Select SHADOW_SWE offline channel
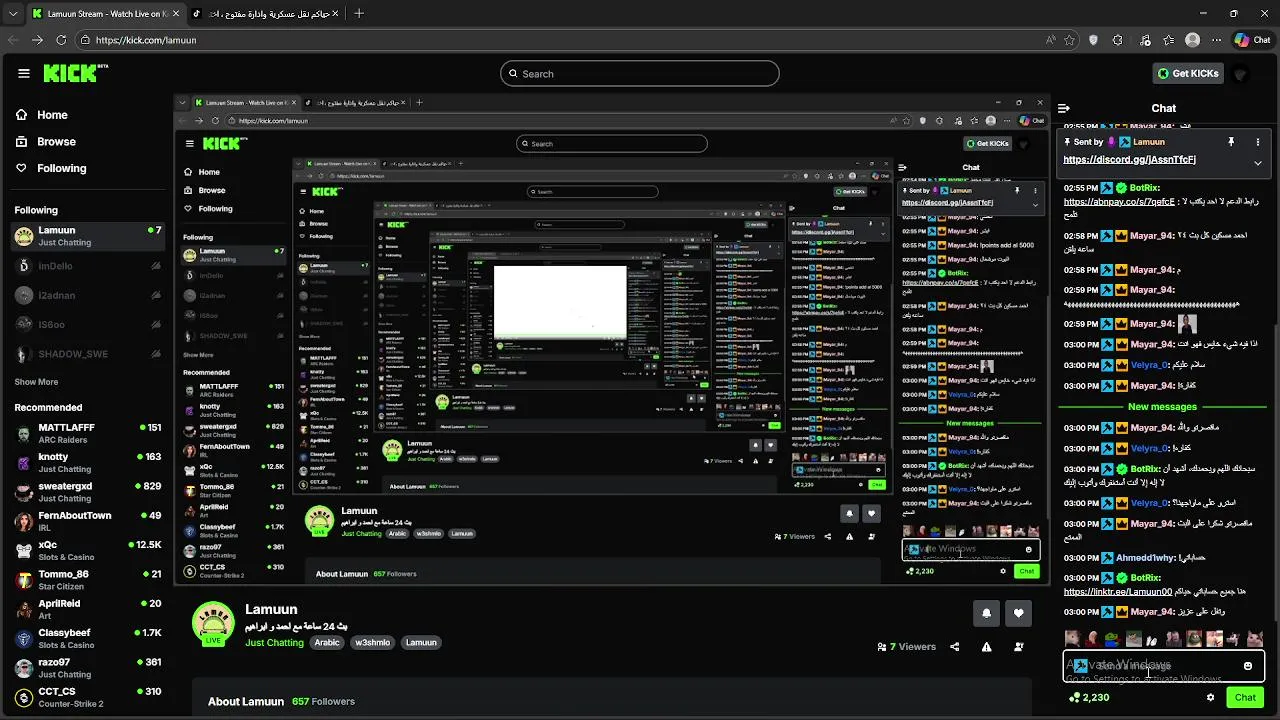 click(x=87, y=354)
